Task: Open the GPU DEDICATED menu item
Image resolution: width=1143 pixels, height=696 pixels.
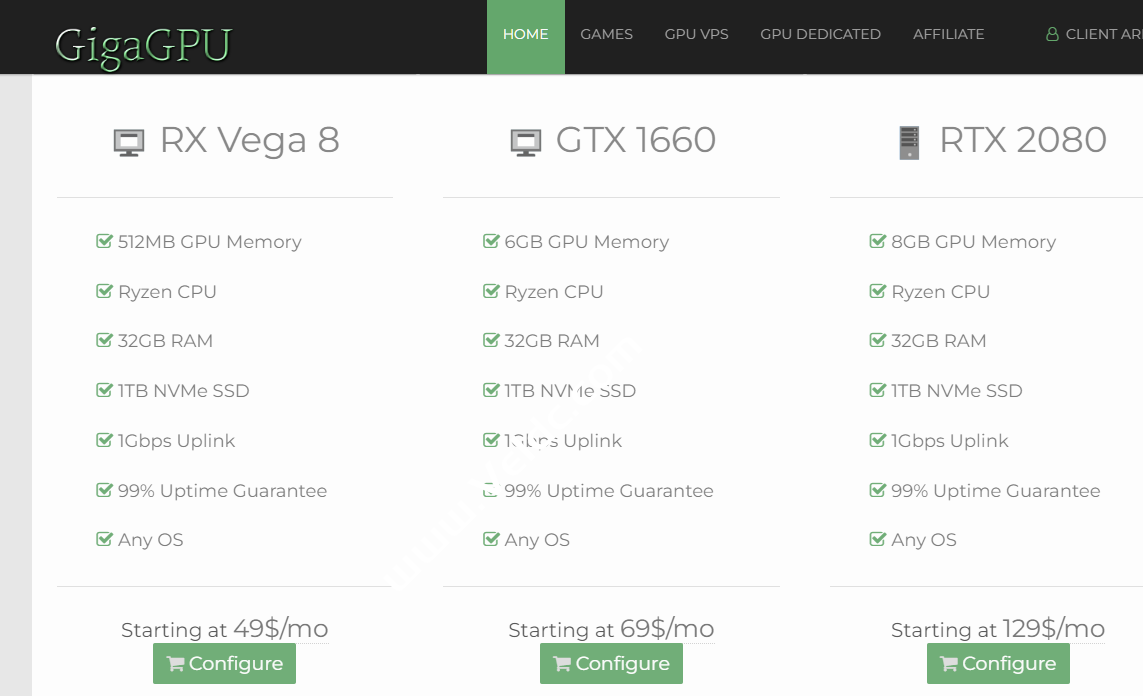Action: [x=820, y=33]
